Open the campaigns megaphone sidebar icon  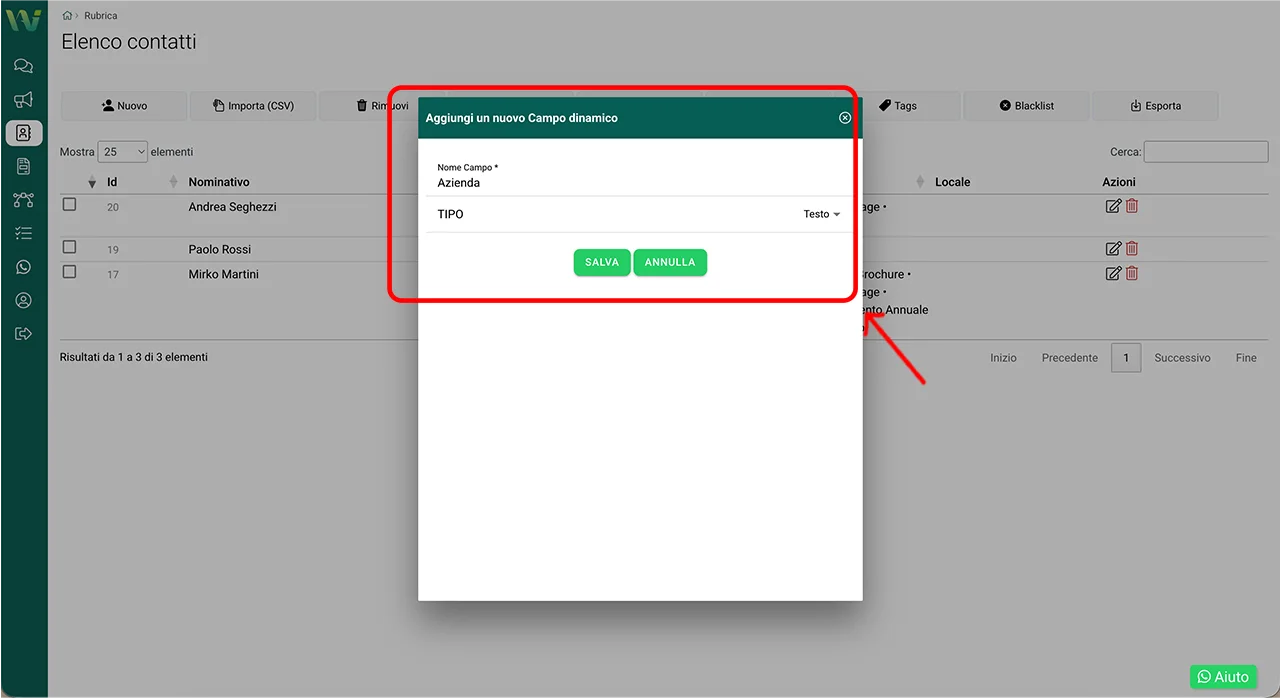[23, 99]
